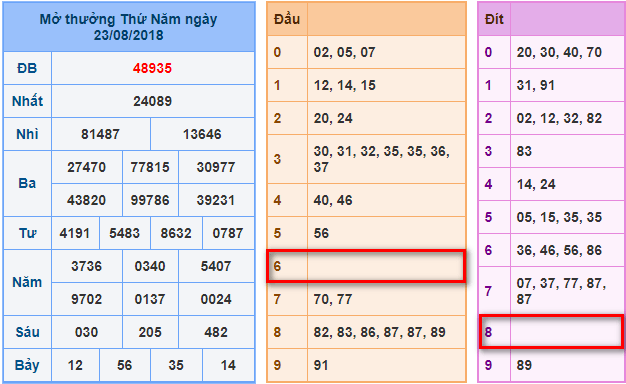Click the Bảy row label
The height and width of the screenshot is (384, 626).
coord(27,365)
